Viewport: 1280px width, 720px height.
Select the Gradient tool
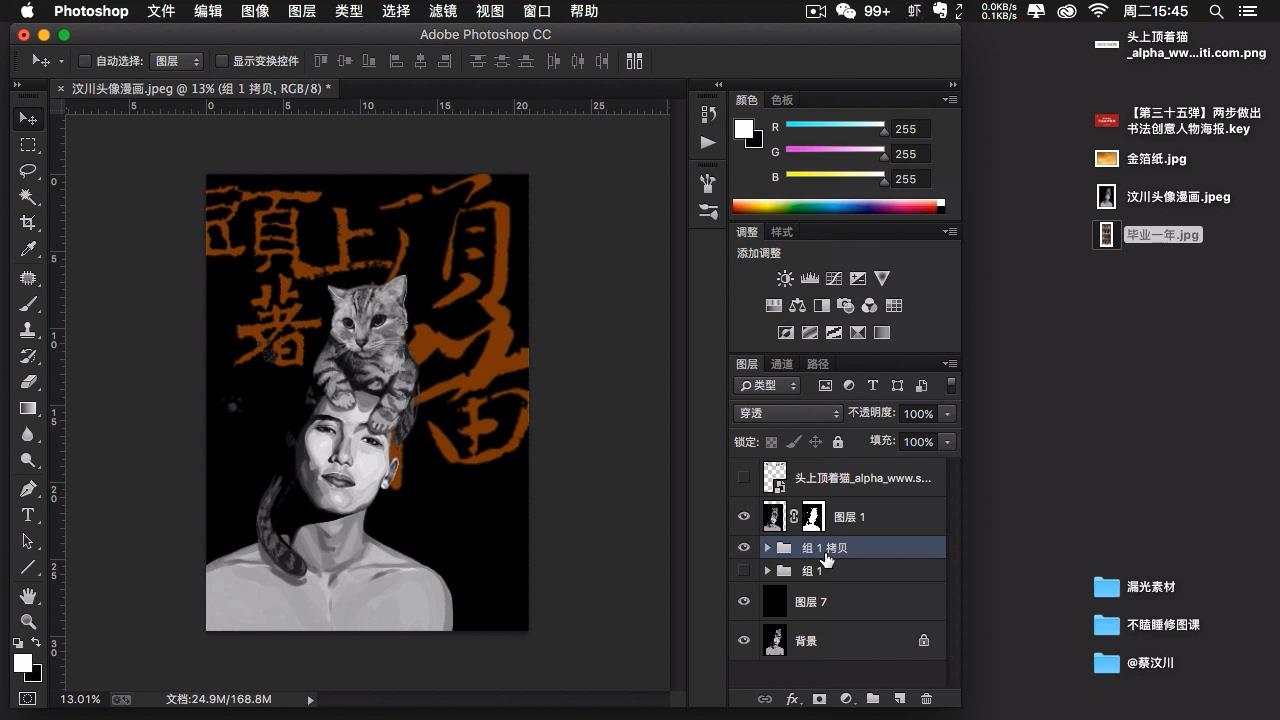point(28,408)
